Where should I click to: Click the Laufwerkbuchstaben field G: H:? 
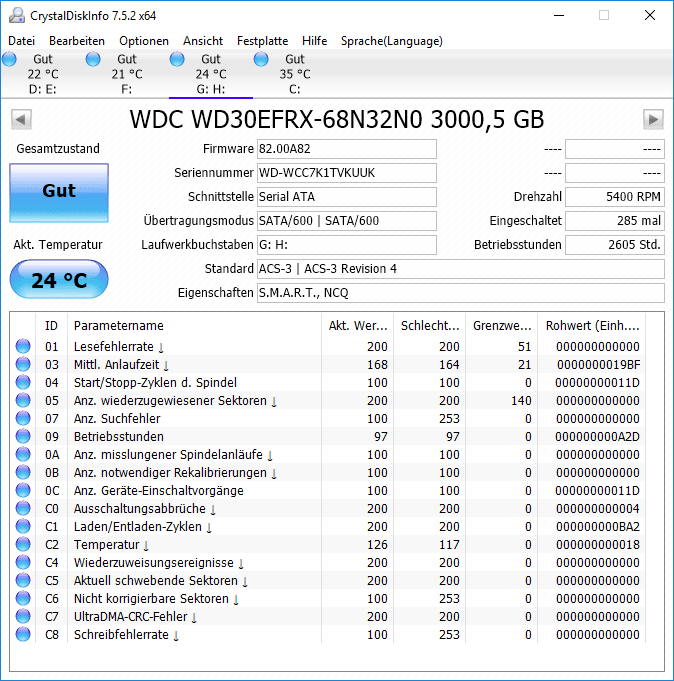coord(347,245)
